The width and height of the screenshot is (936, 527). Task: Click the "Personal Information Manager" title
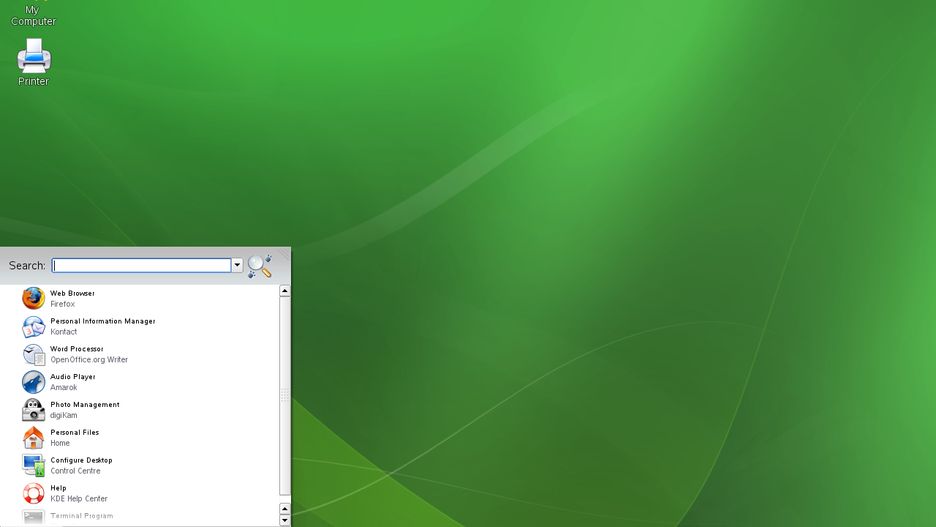pos(103,321)
